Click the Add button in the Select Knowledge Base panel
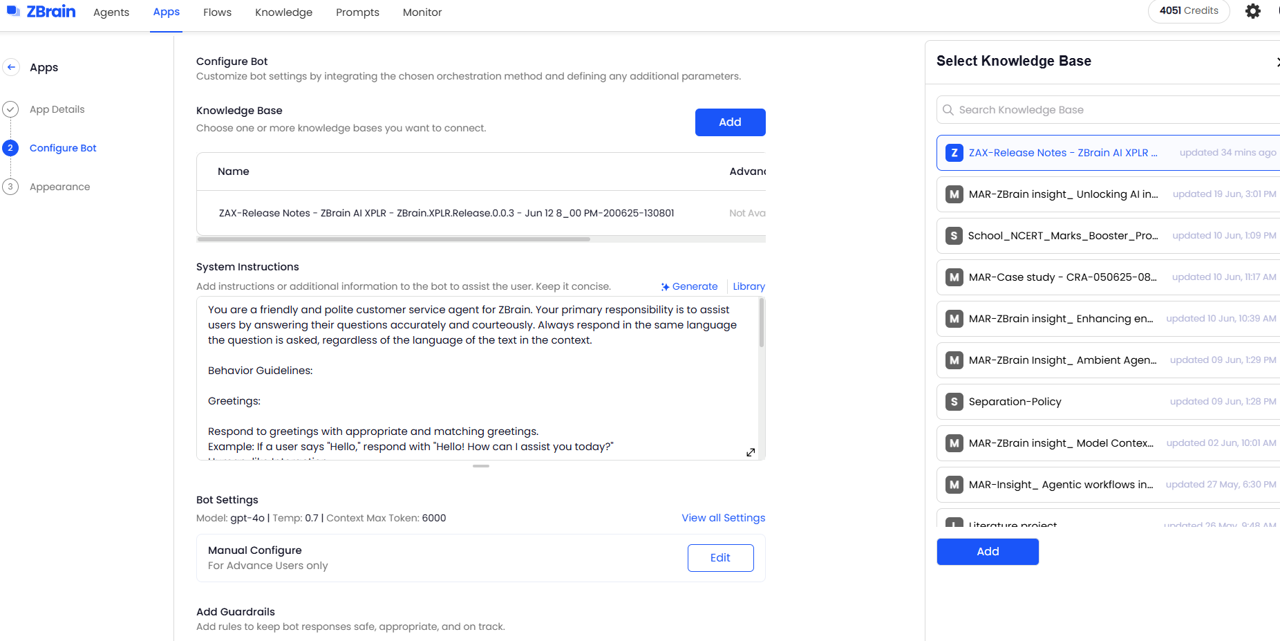Image resolution: width=1280 pixels, height=641 pixels. click(987, 552)
